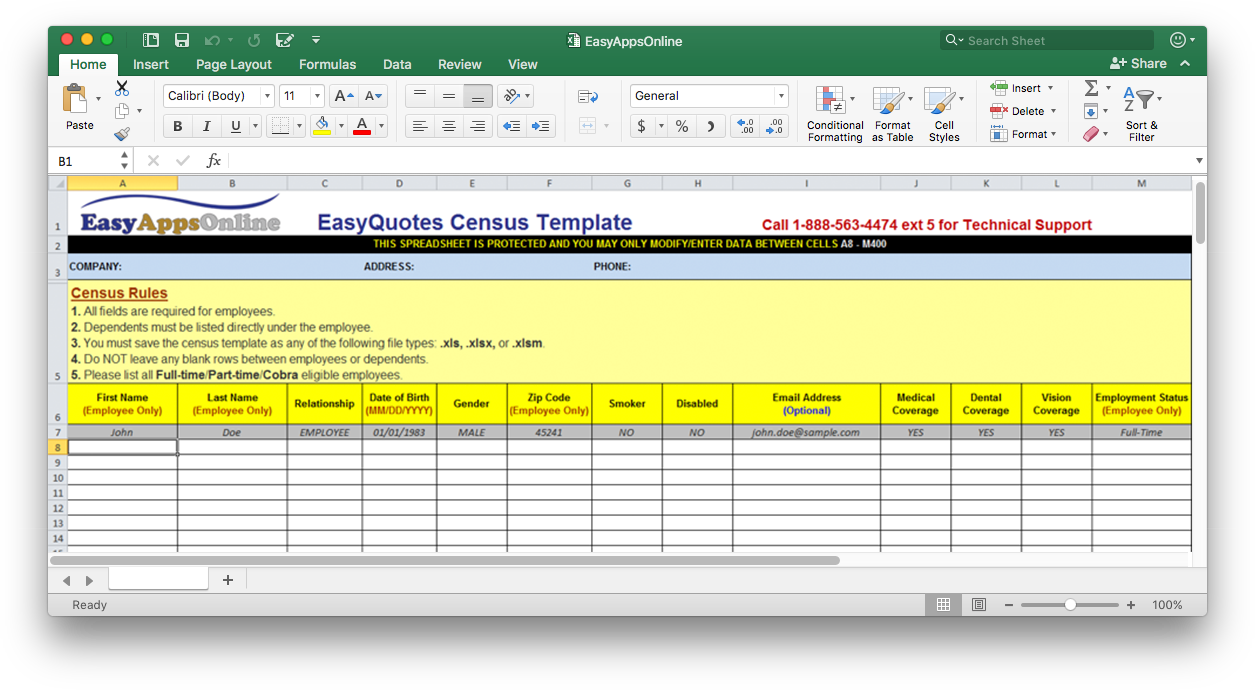Apply Comma Style number format
This screenshot has width=1255, height=690.
[711, 126]
